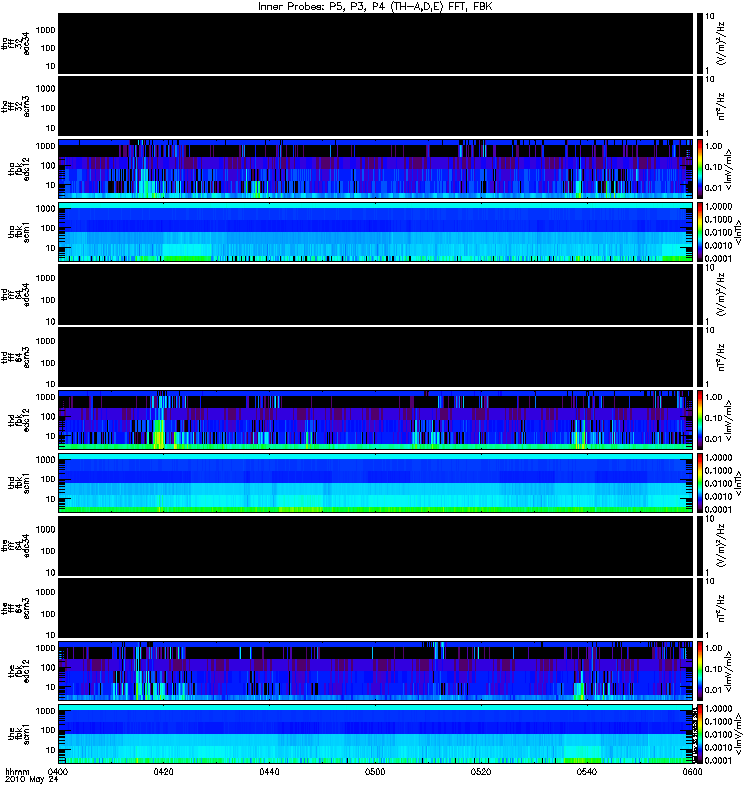Click the '<|mV/m|>' unit label of the fbk edc12
The width and height of the screenshot is (750, 800).
728,672
